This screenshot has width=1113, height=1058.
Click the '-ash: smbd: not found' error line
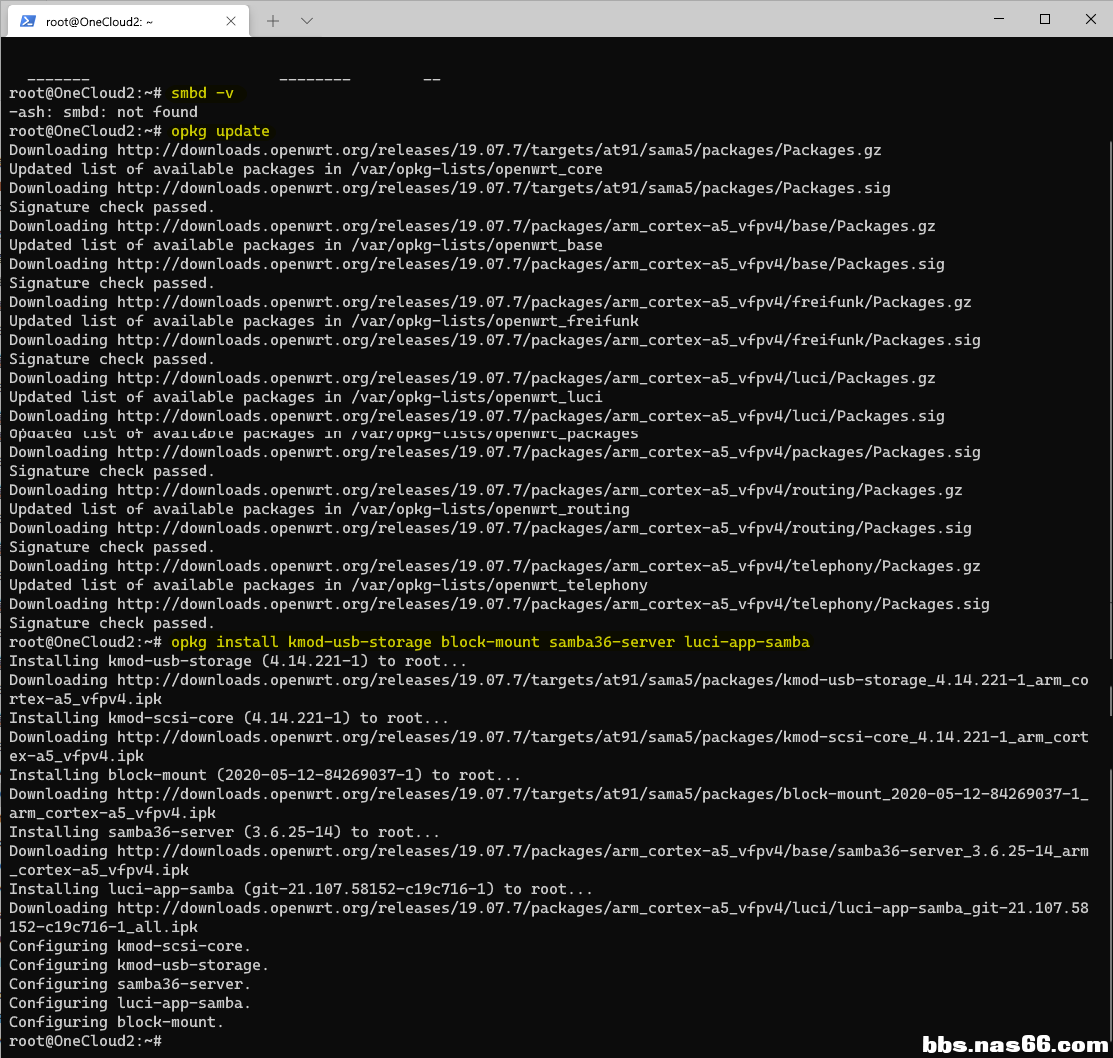point(103,112)
